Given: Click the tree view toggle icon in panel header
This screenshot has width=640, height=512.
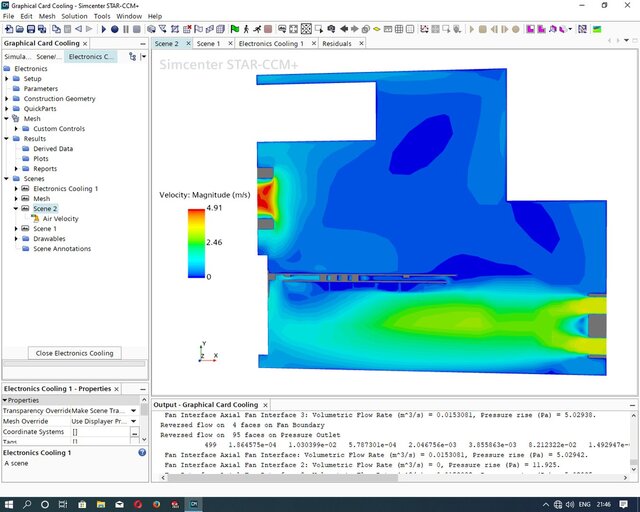Looking at the screenshot, I should (132, 56).
